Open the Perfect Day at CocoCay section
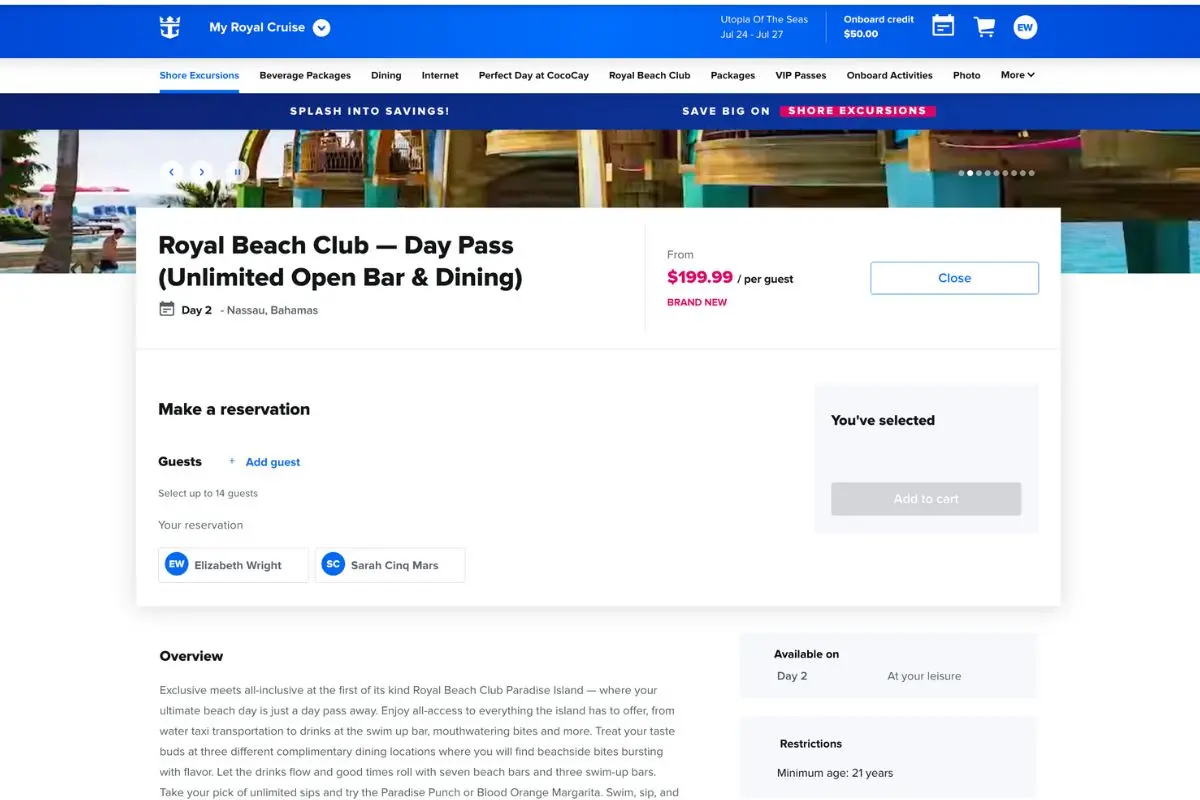 533,75
